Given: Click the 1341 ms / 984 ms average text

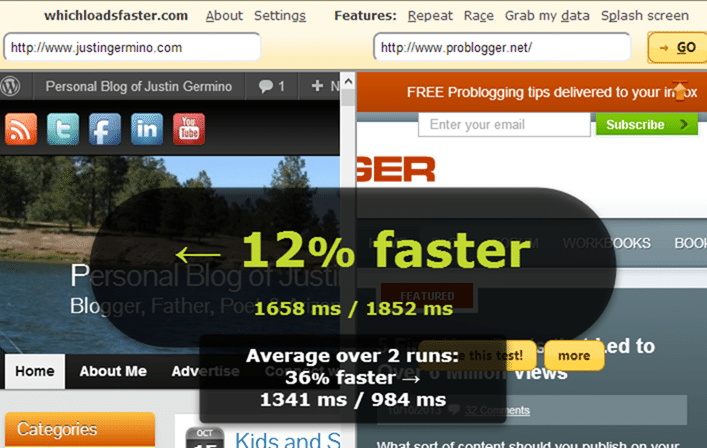Looking at the screenshot, I should click(x=353, y=400).
